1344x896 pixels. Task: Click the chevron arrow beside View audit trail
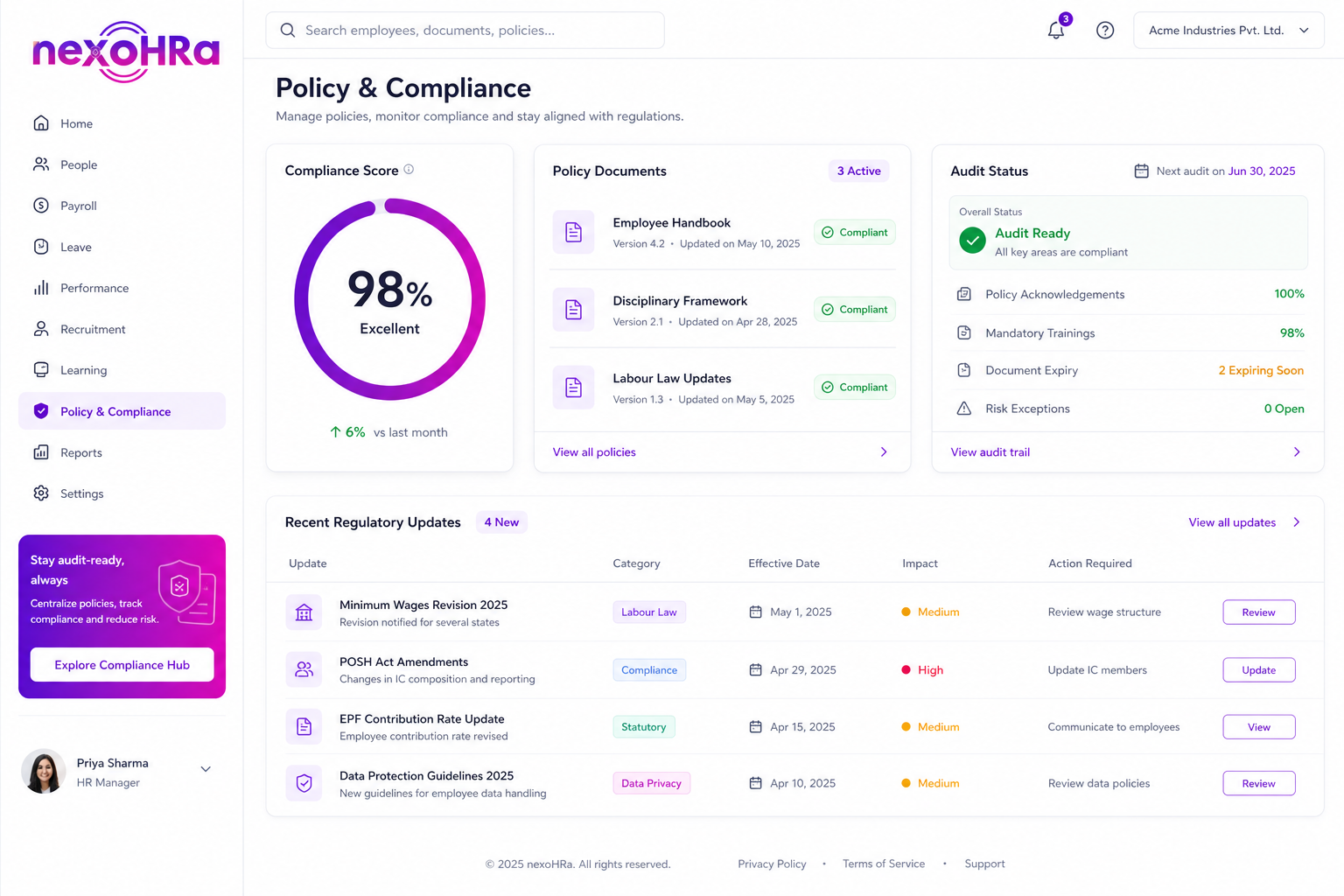1297,452
